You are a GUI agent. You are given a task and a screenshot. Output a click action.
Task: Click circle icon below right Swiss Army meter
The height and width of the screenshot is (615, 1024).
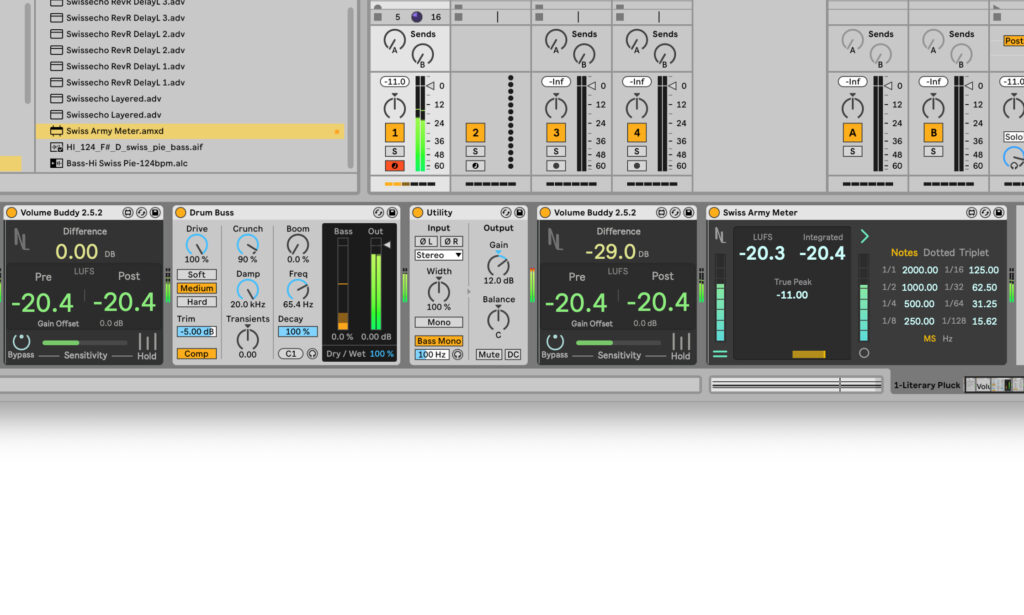click(x=864, y=353)
